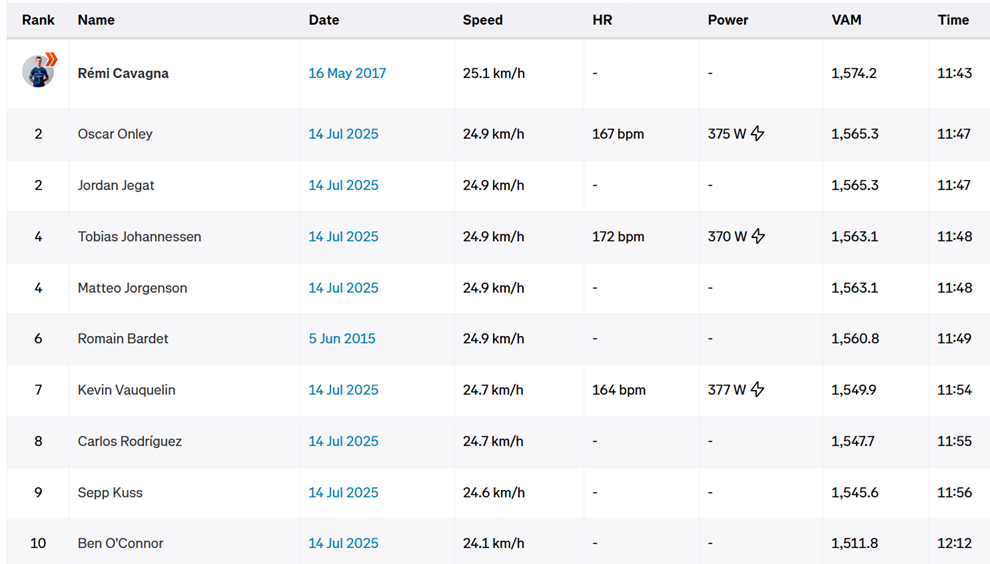Open Kevin Vauquelin's 14 Jul 2025 activity
This screenshot has width=990, height=564.
click(343, 390)
